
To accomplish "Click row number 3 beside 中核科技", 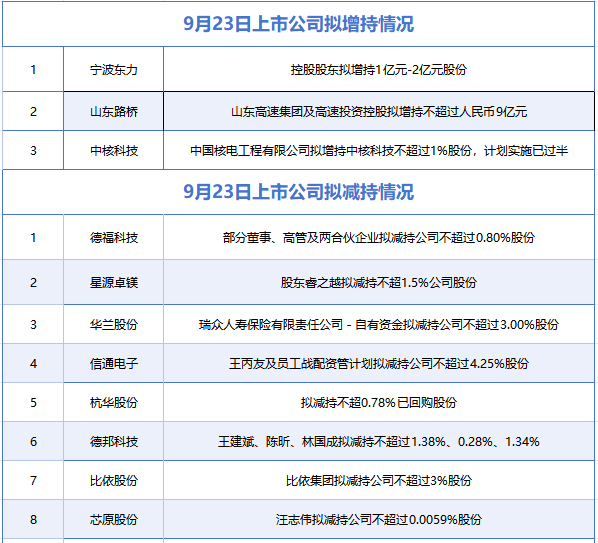I will click(x=33, y=150).
